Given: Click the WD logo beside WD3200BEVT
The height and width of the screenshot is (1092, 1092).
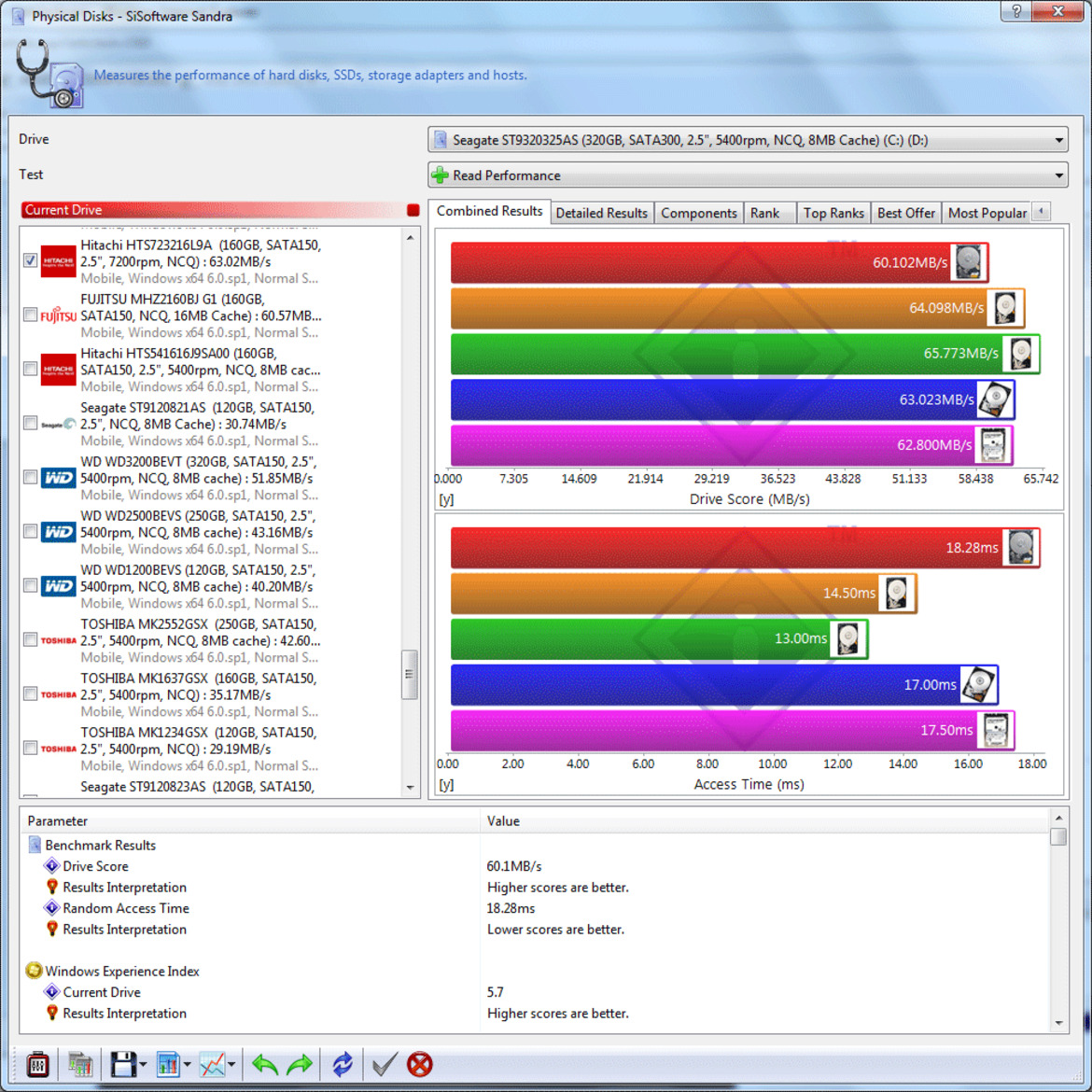Looking at the screenshot, I should [58, 478].
